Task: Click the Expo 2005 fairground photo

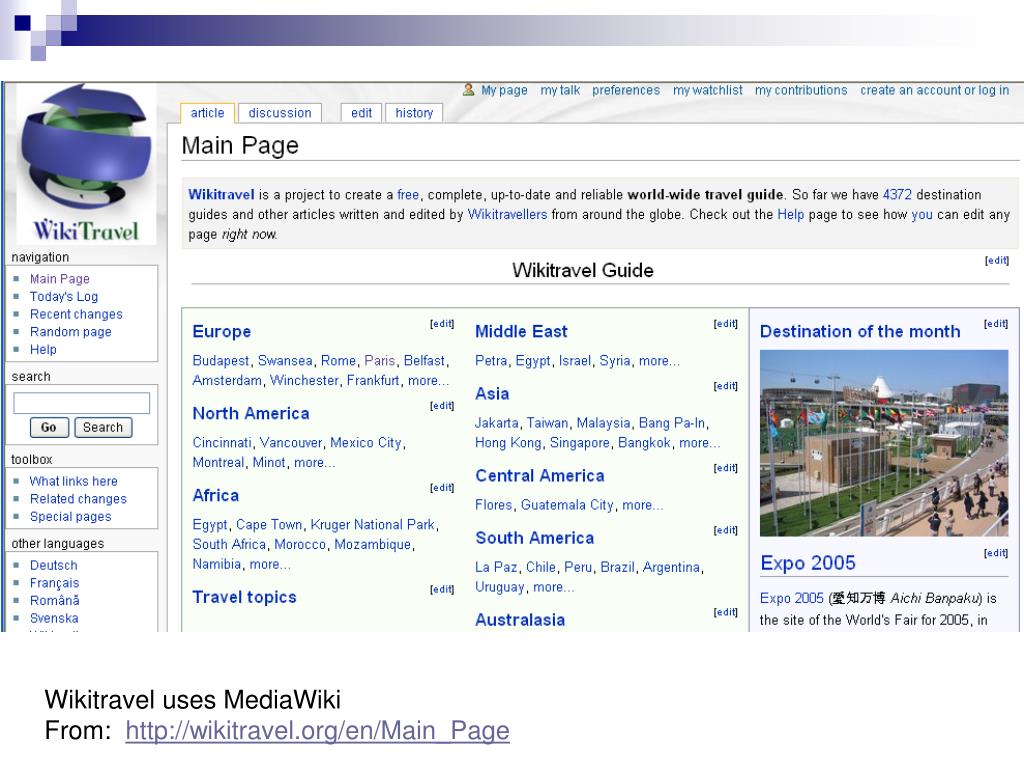Action: [884, 443]
